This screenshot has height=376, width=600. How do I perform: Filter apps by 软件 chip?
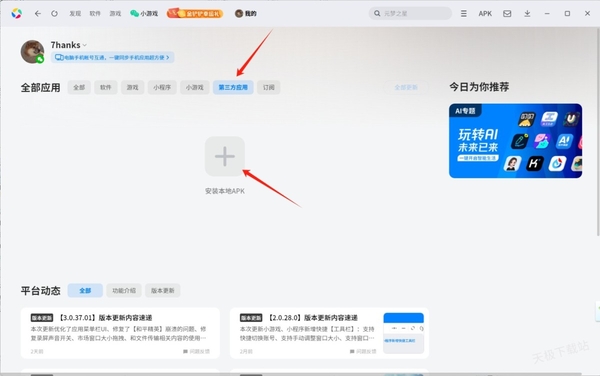[106, 87]
